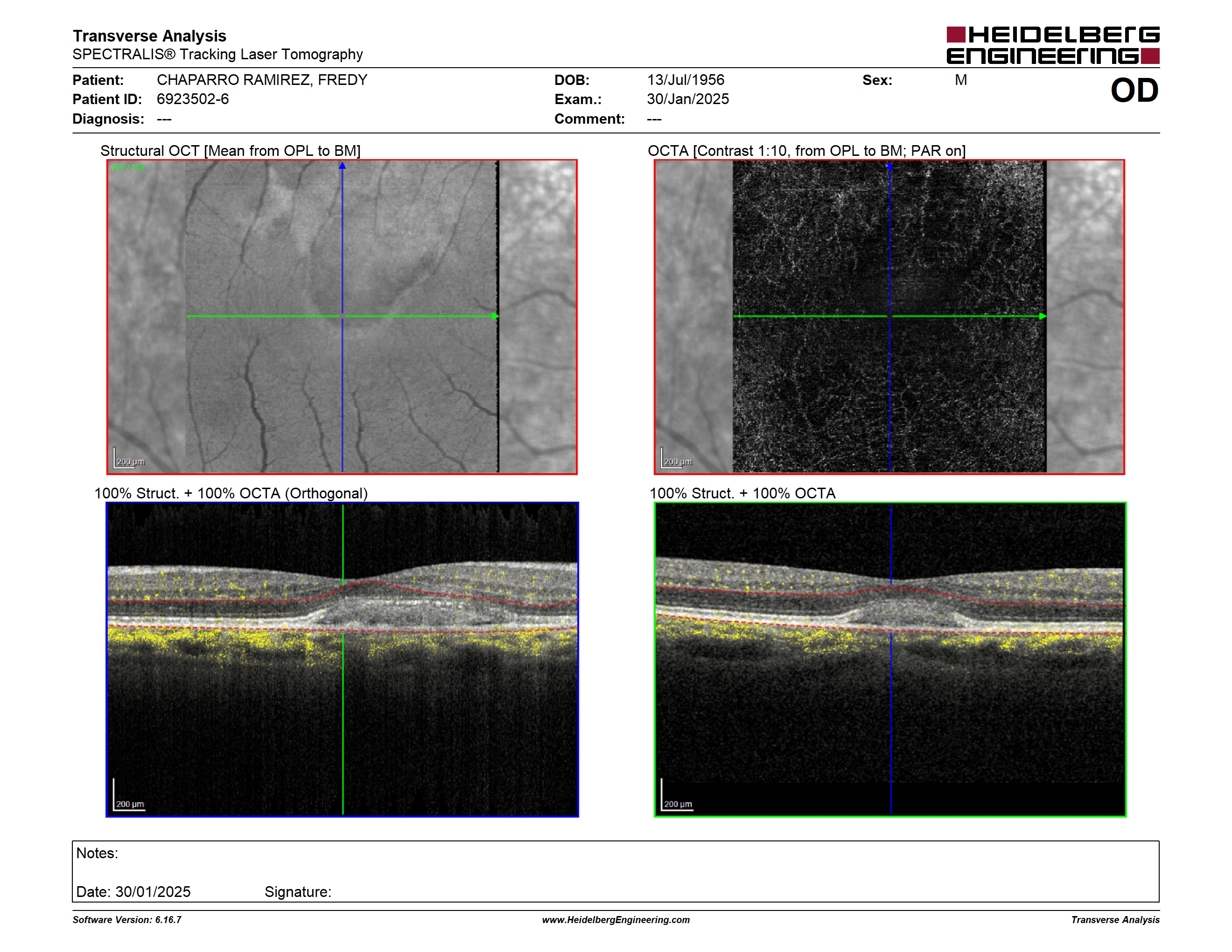Click the green-bordered Struct. + OCTA B-scan
This screenshot has width=1232, height=952.
coord(889,659)
